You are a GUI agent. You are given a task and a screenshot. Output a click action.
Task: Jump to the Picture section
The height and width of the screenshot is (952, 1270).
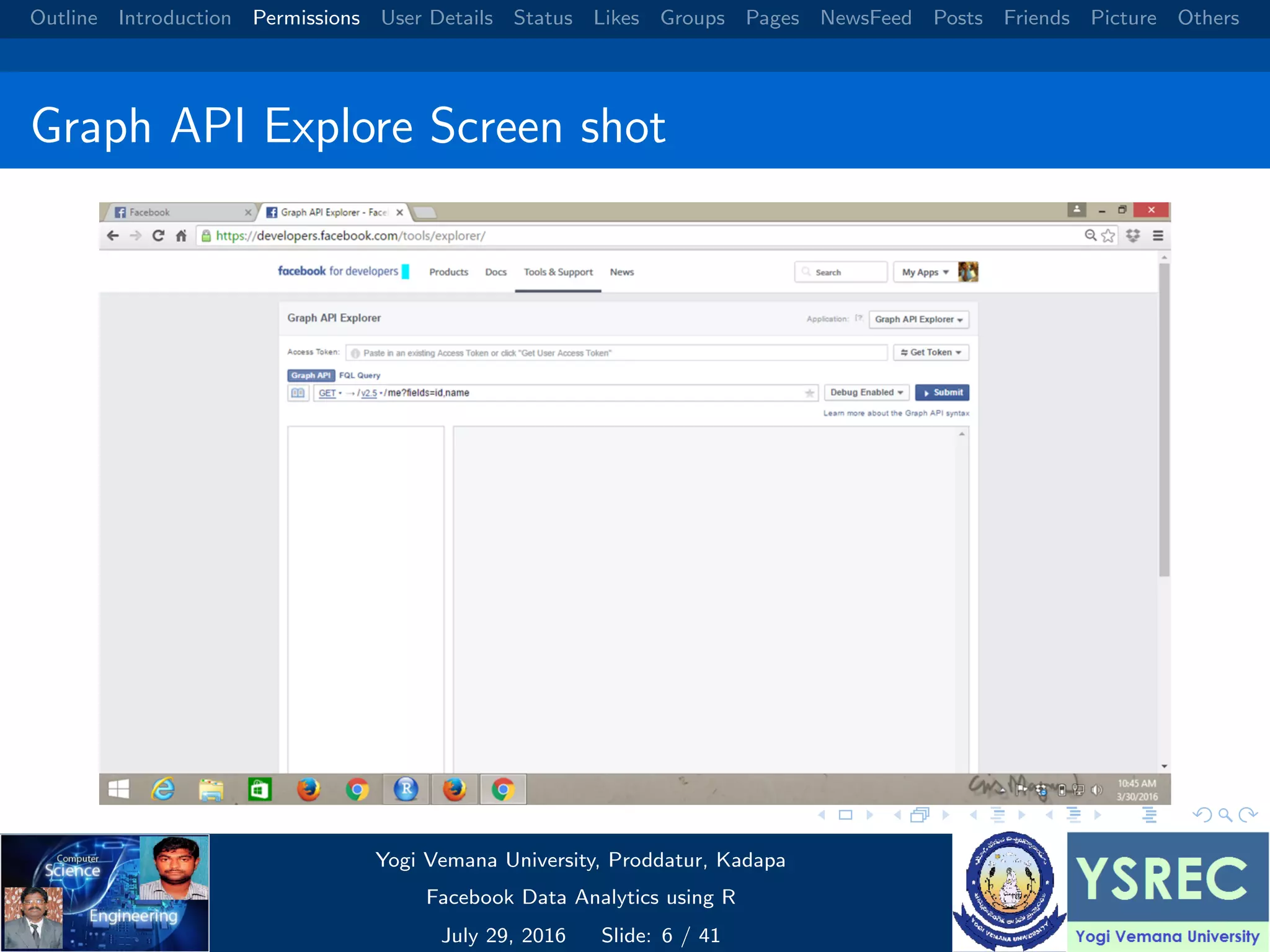click(x=1124, y=18)
